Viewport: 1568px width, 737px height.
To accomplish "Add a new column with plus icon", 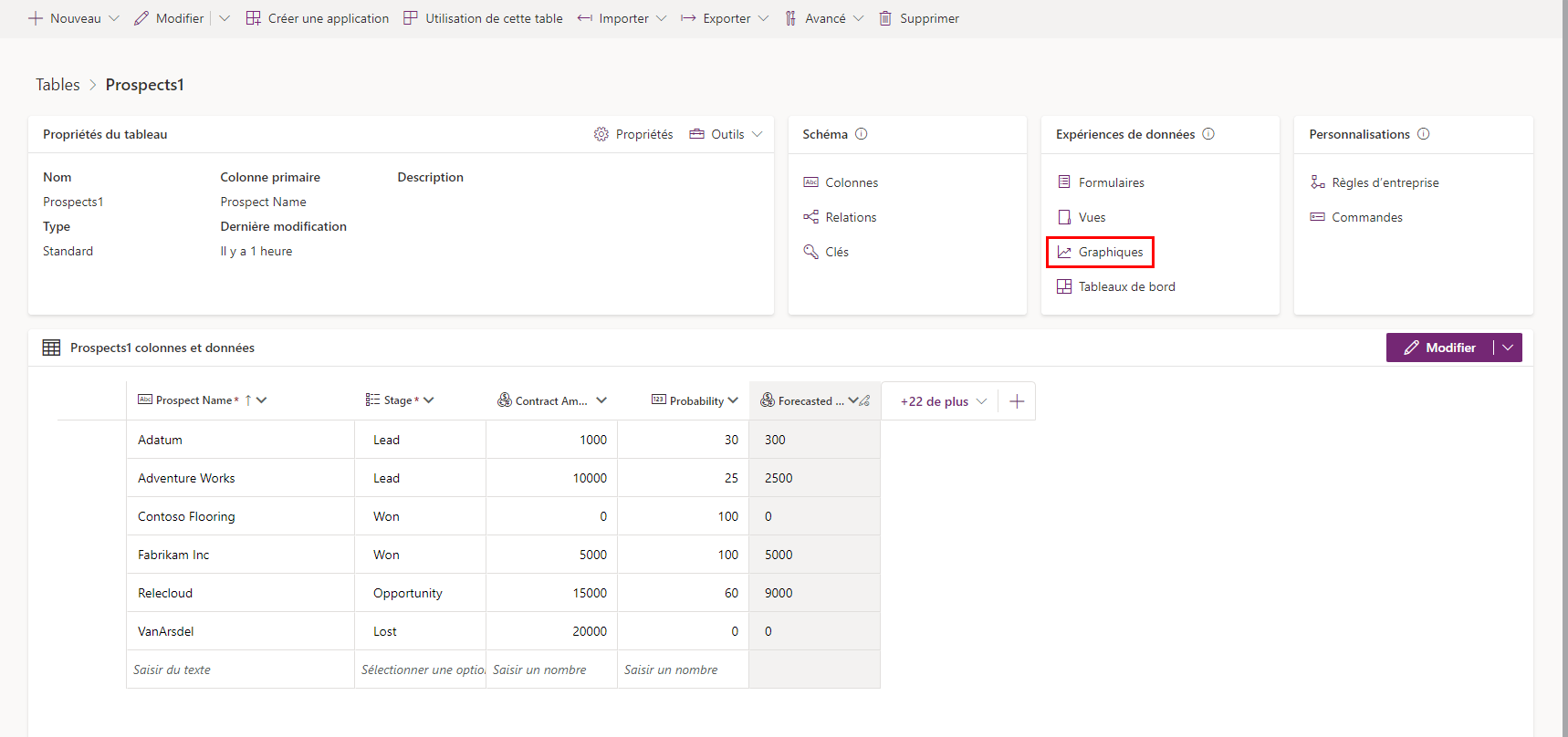I will point(1017,401).
